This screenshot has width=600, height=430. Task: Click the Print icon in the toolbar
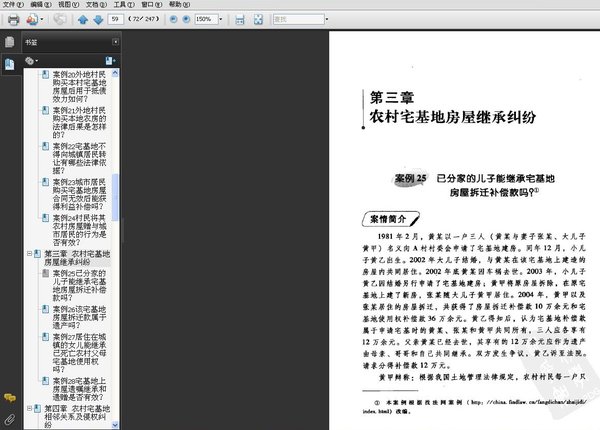(14, 19)
